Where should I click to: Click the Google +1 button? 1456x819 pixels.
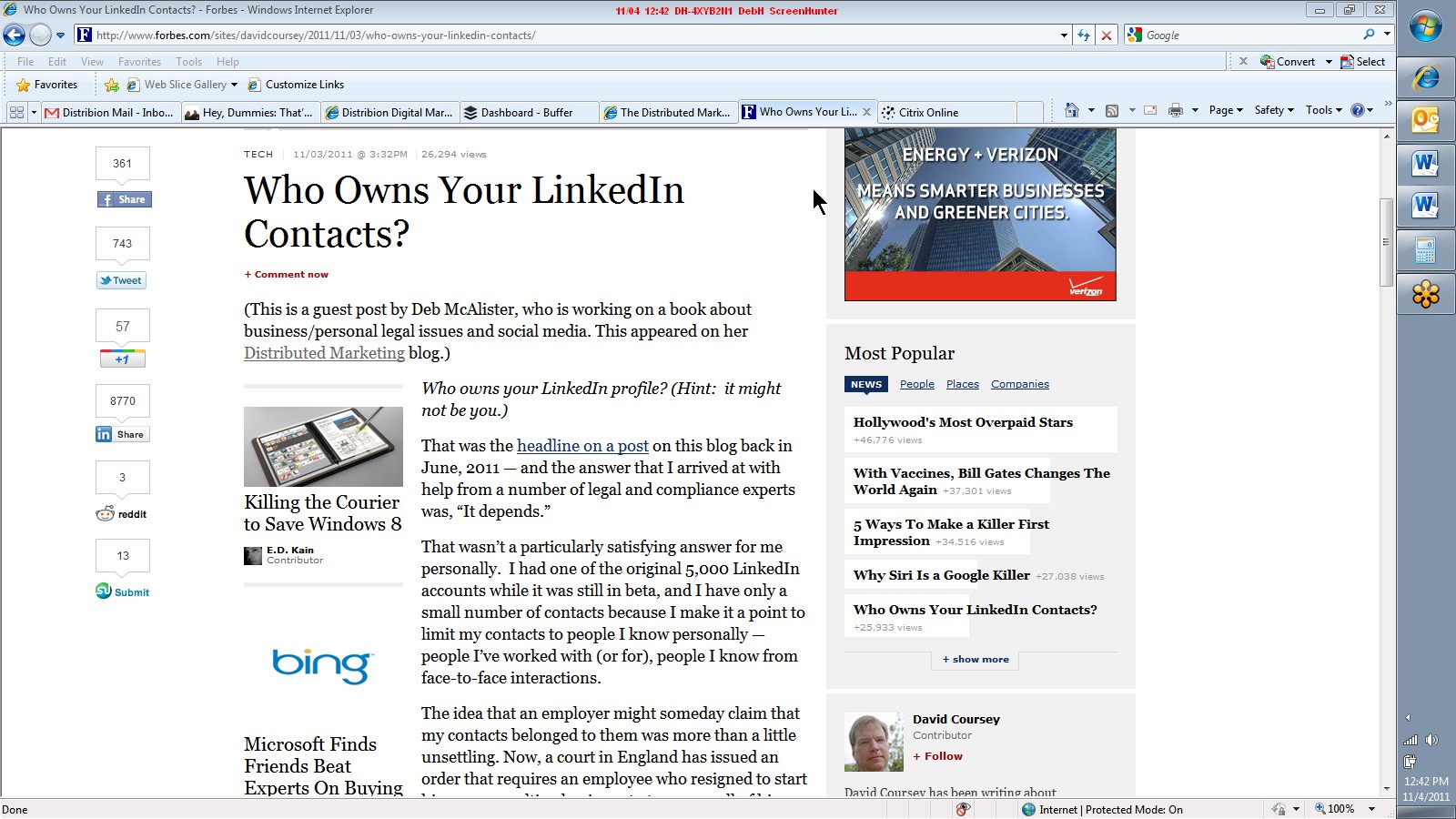(x=123, y=359)
